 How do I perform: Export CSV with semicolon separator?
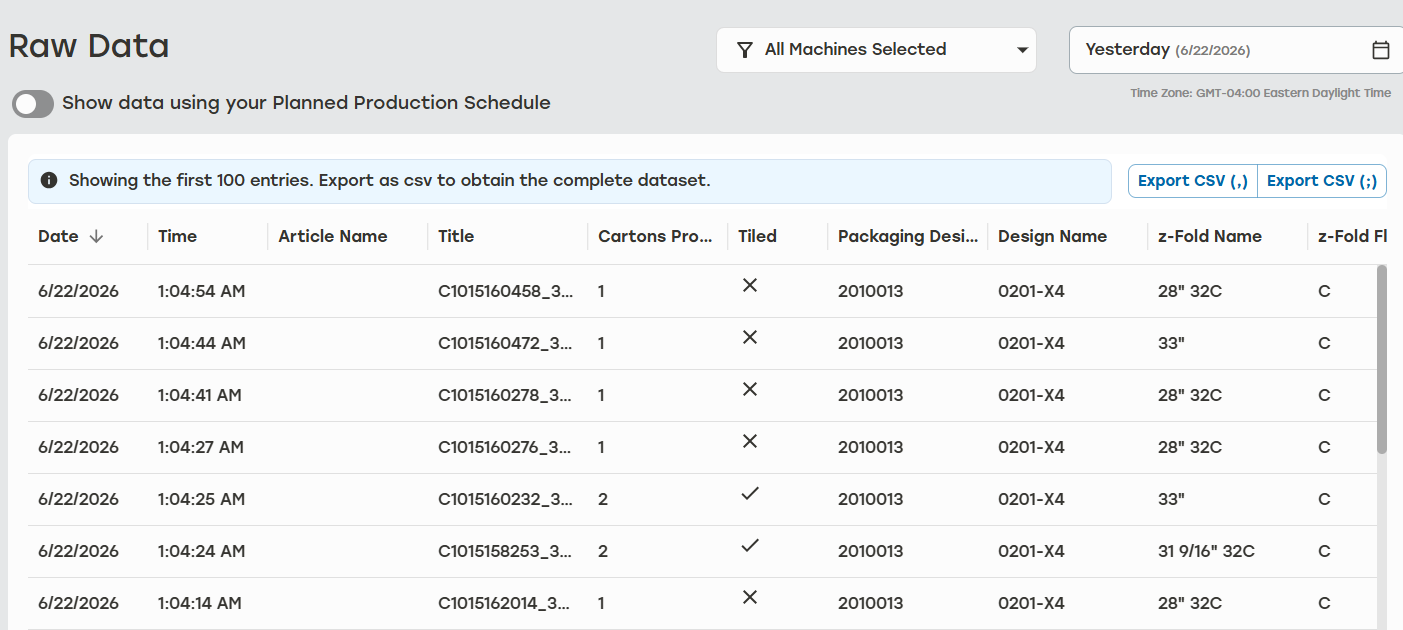(1322, 181)
